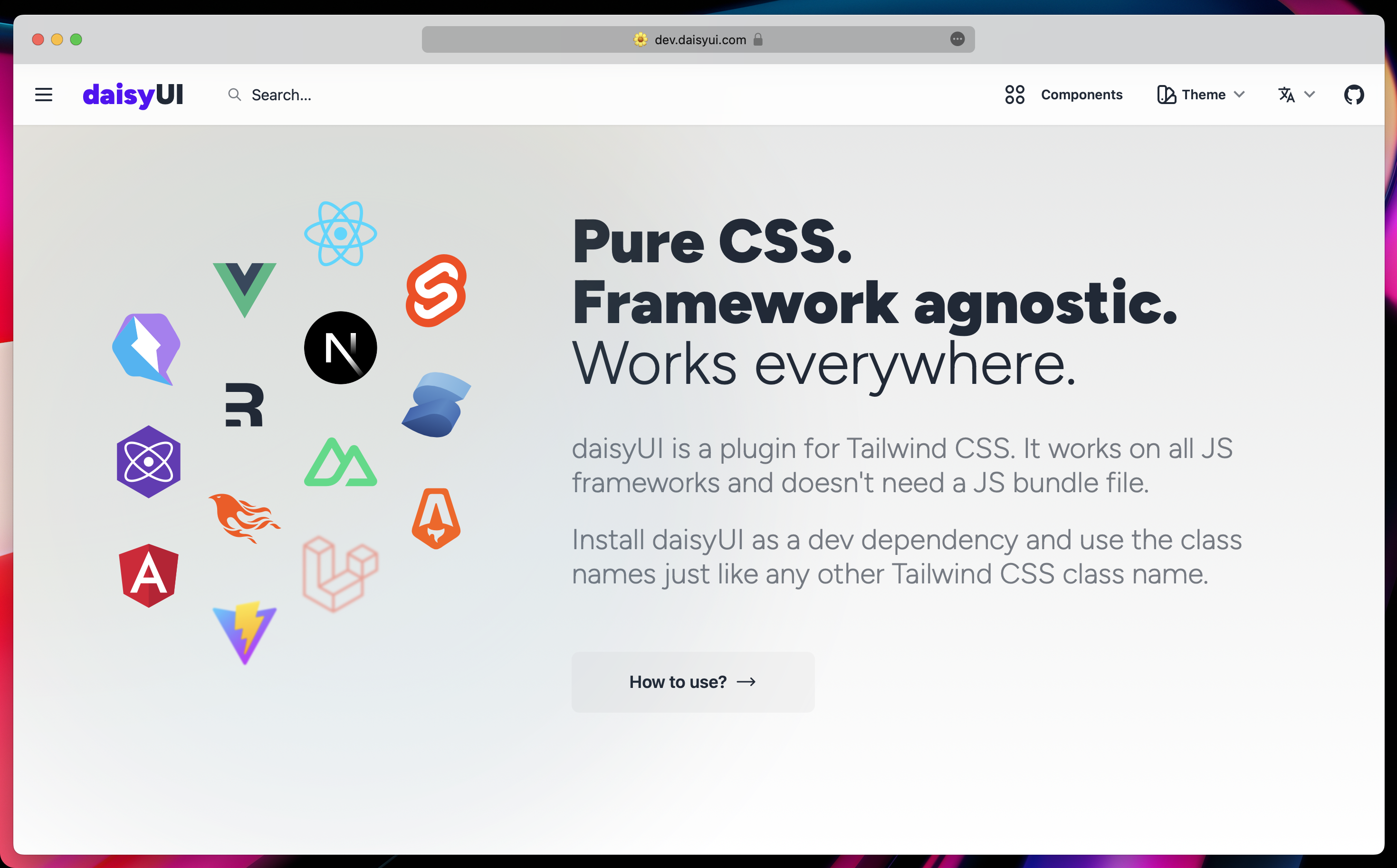Click the arrow in How to use button
1397x868 pixels.
[746, 682]
